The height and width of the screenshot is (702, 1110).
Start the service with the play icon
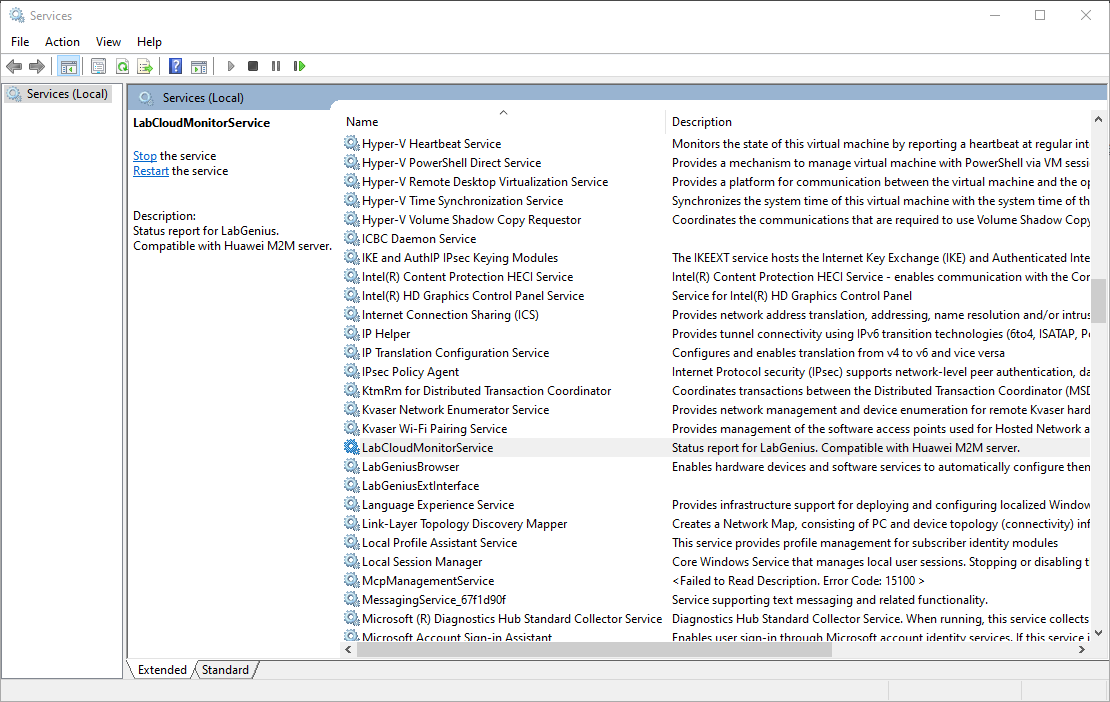[x=231, y=66]
